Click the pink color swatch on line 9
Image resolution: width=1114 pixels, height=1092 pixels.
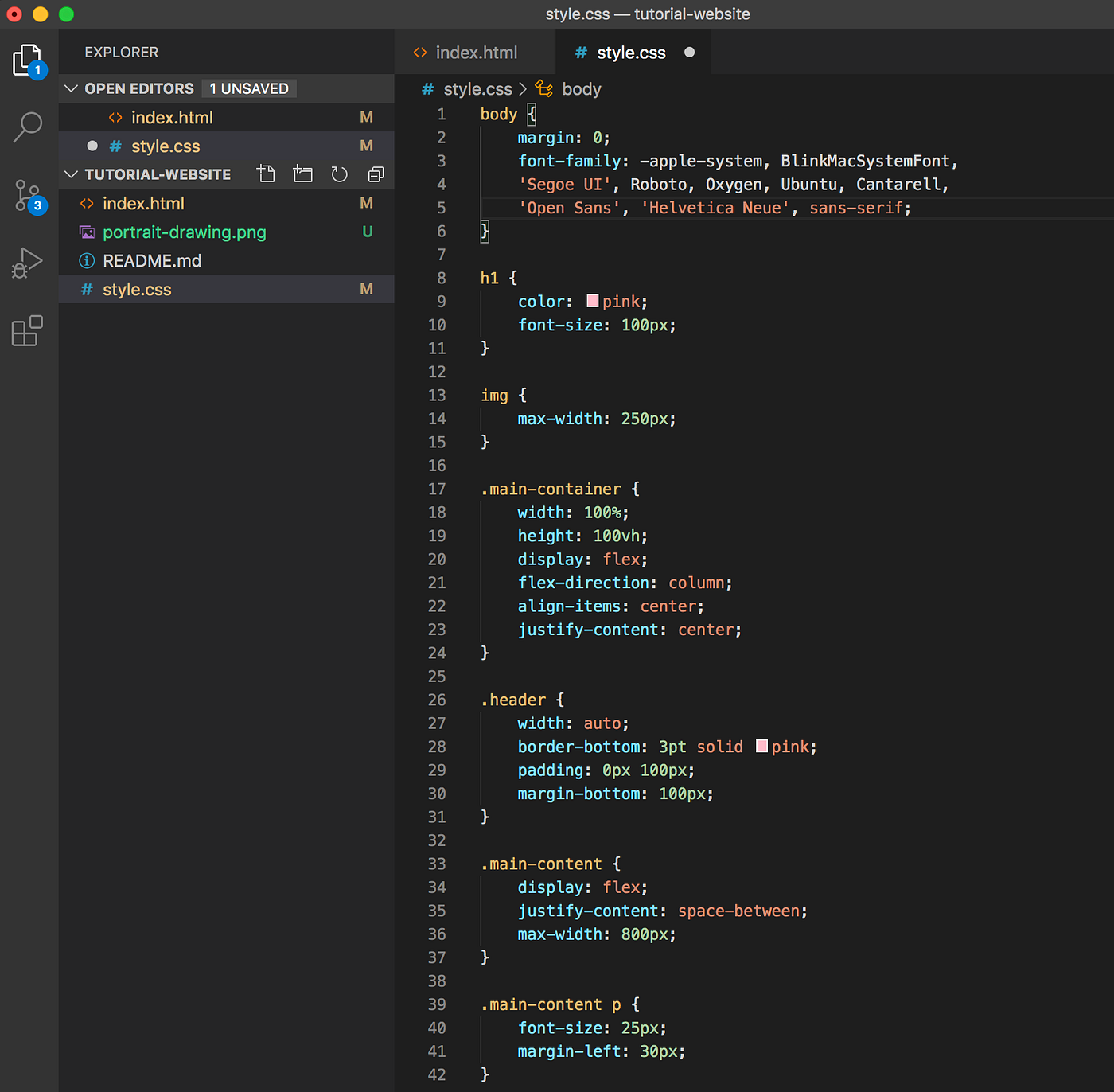[592, 301]
